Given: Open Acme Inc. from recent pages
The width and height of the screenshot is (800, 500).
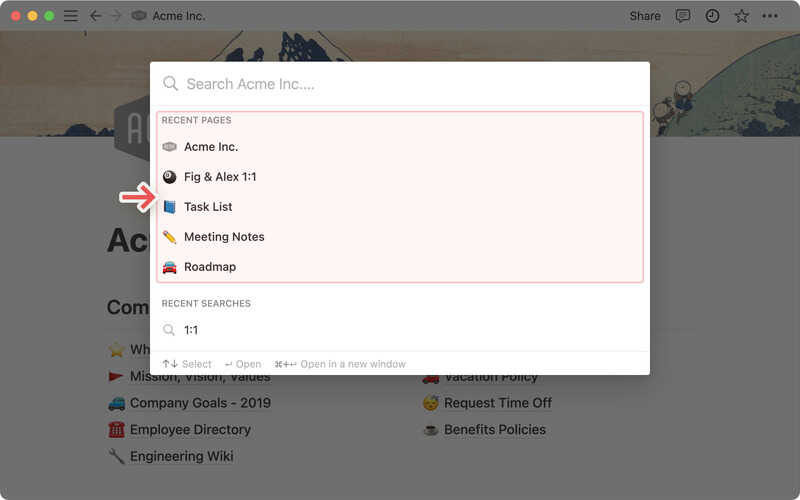Looking at the screenshot, I should click(x=400, y=147).
